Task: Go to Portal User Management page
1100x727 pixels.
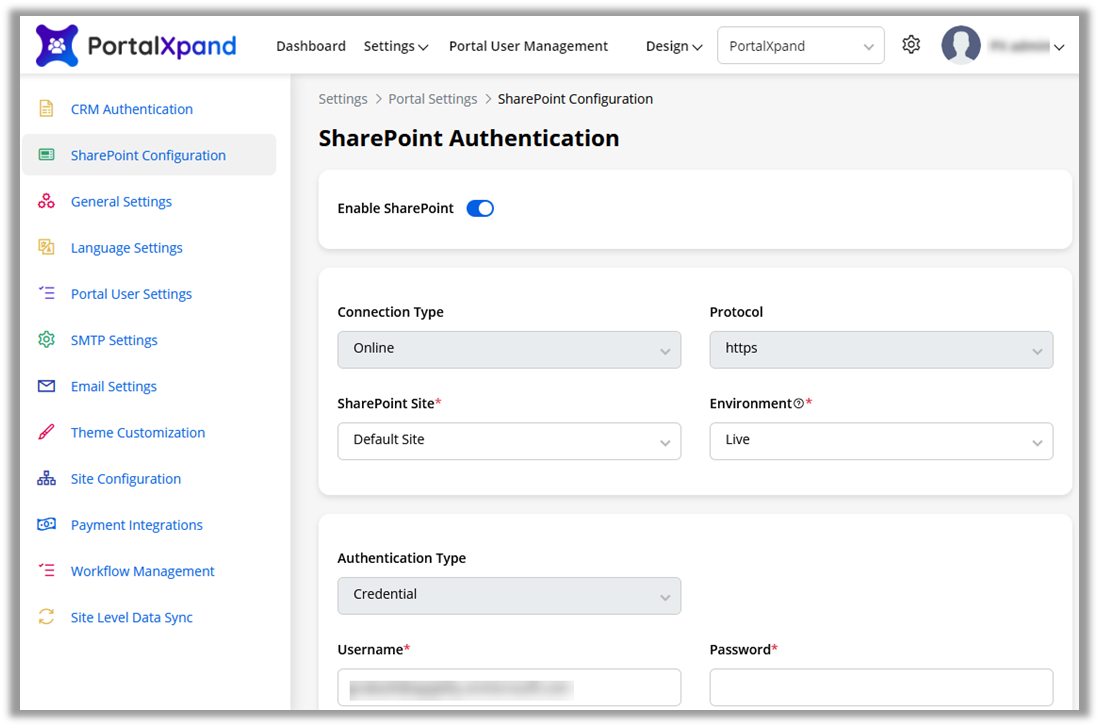Action: [x=528, y=46]
